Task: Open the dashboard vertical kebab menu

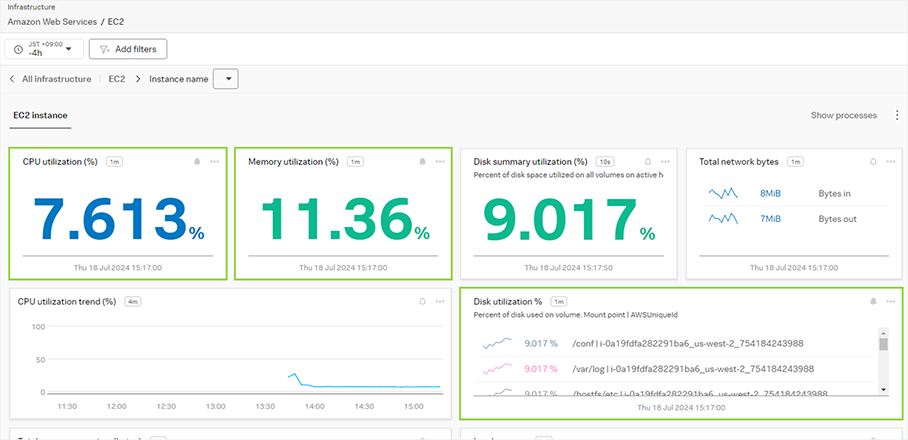Action: [x=897, y=116]
